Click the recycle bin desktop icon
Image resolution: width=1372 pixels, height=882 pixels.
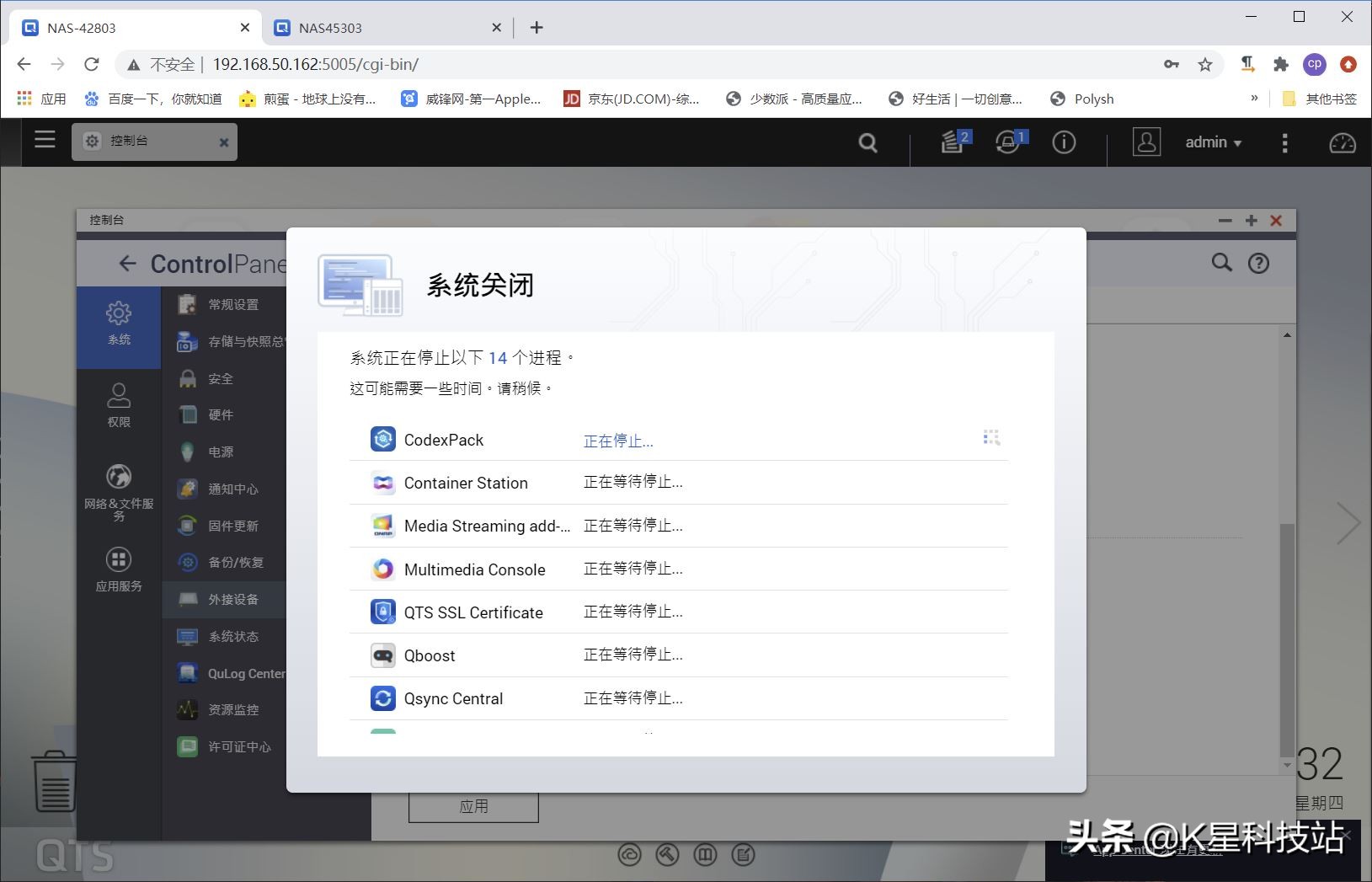click(54, 782)
